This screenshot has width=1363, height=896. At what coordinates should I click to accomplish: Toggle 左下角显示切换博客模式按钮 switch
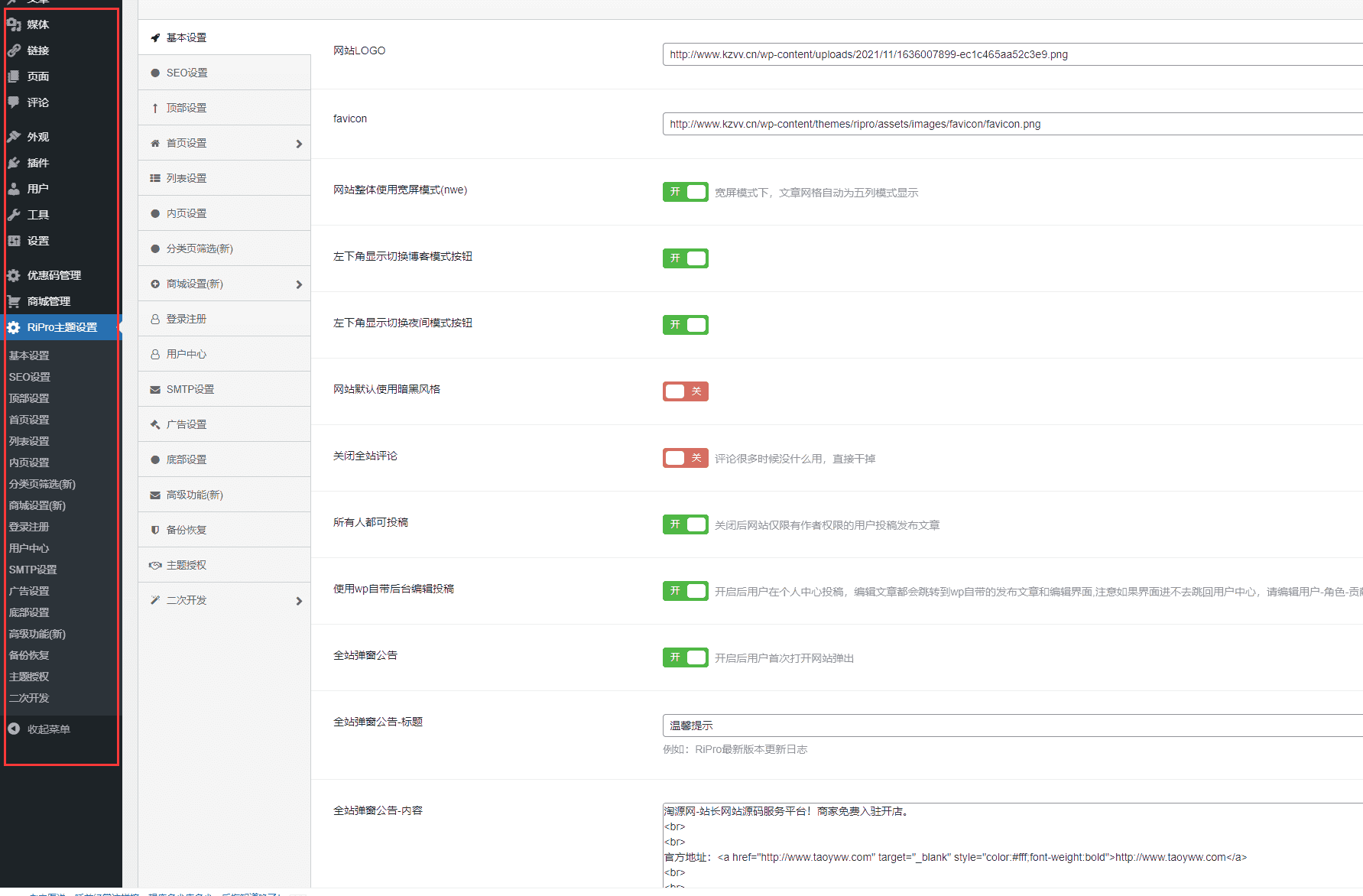point(686,258)
